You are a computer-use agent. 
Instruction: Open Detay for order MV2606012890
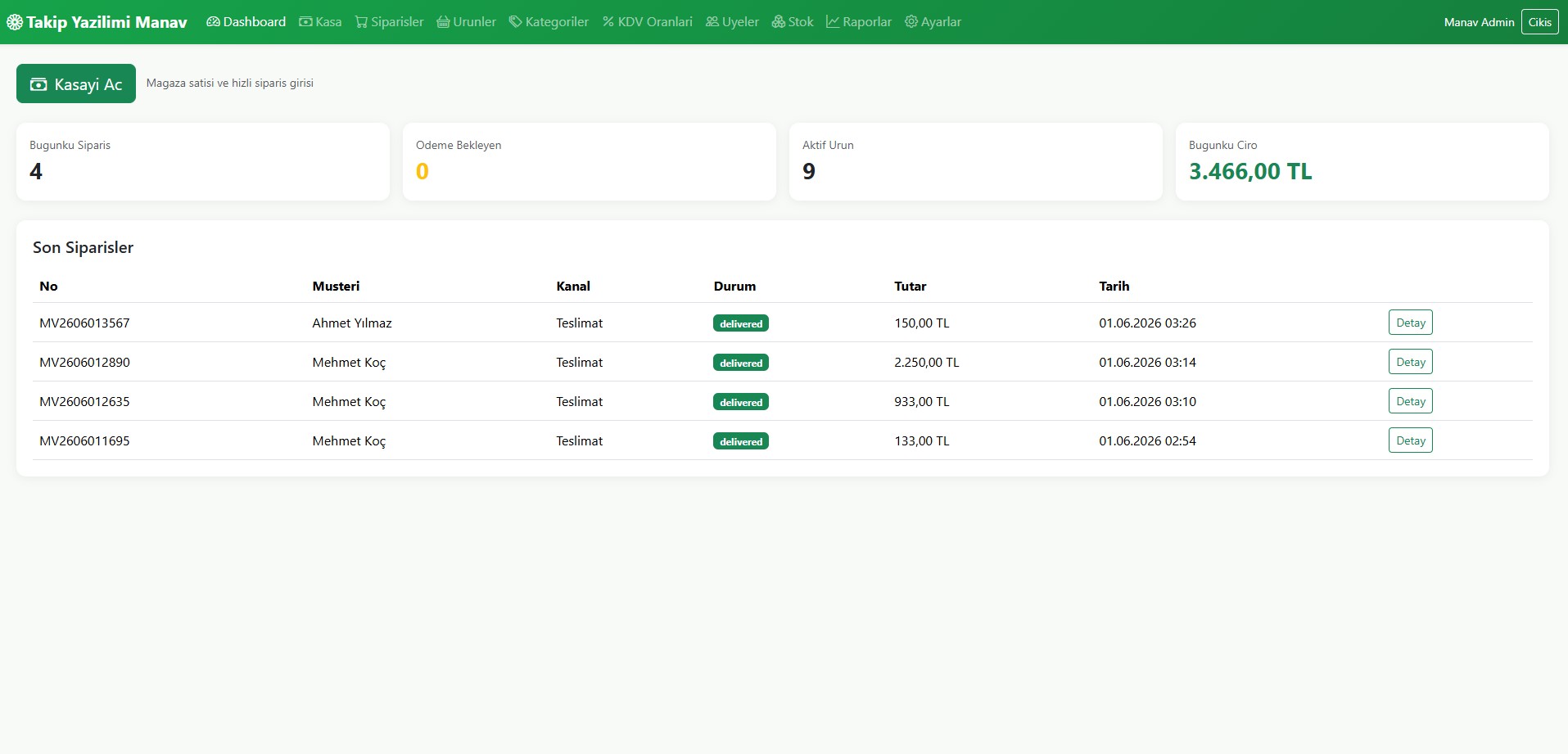[1410, 362]
